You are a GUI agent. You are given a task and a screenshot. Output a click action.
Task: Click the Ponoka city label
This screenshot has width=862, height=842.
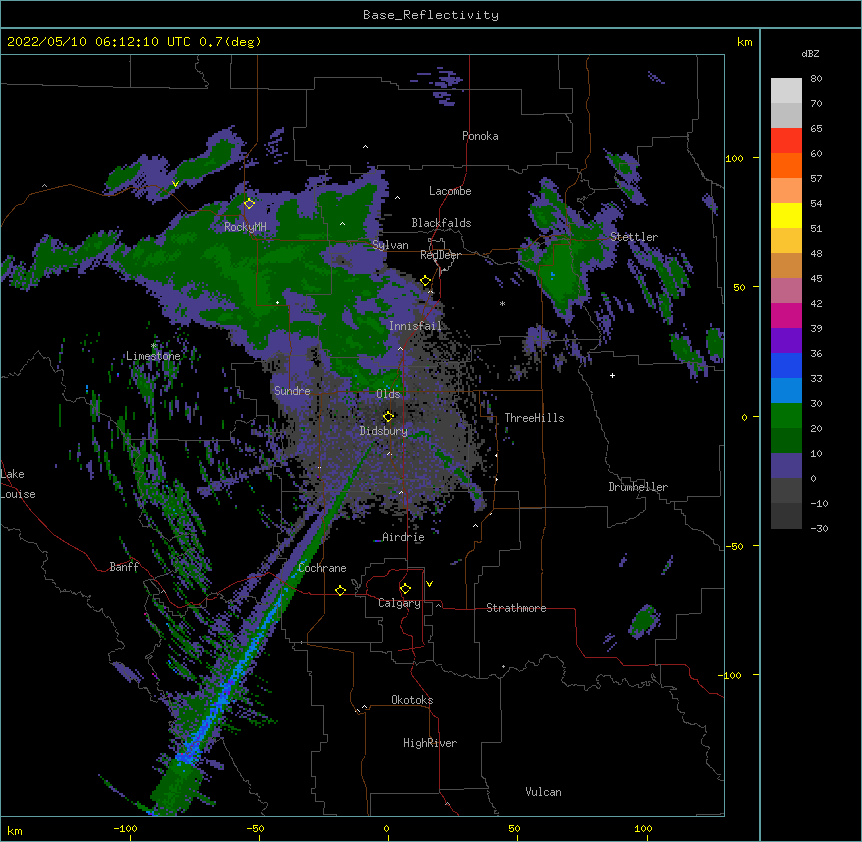[x=480, y=136]
